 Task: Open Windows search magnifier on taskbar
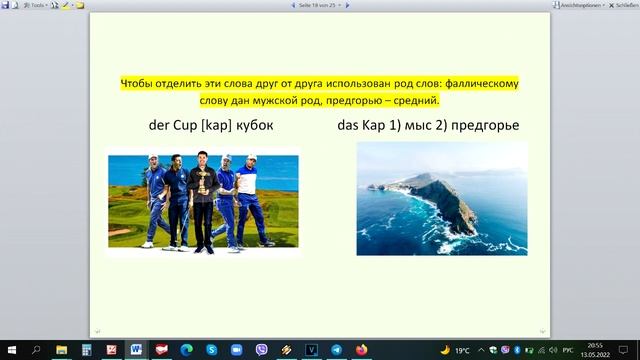pos(36,350)
